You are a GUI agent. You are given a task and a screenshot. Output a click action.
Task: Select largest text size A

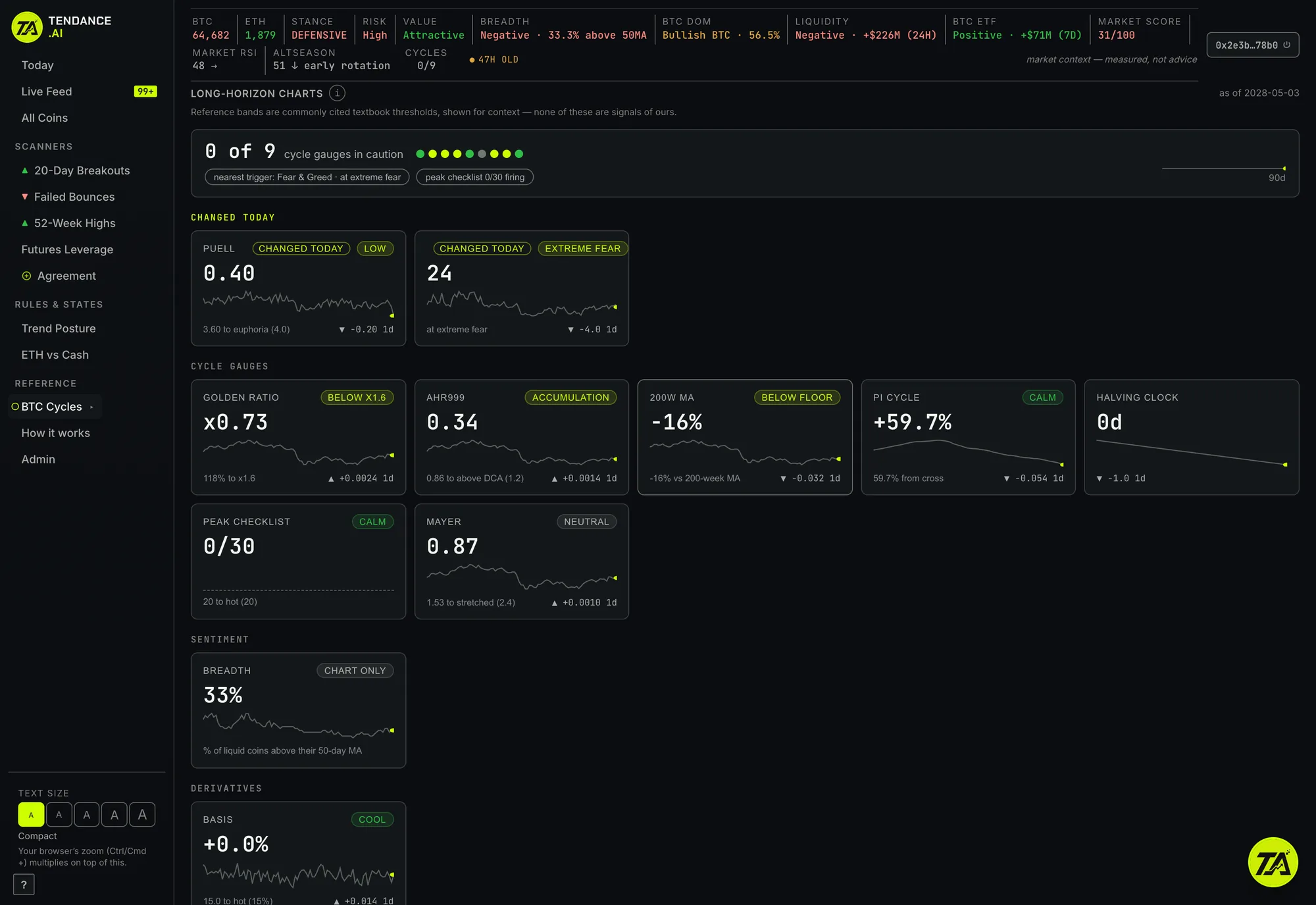(x=142, y=815)
